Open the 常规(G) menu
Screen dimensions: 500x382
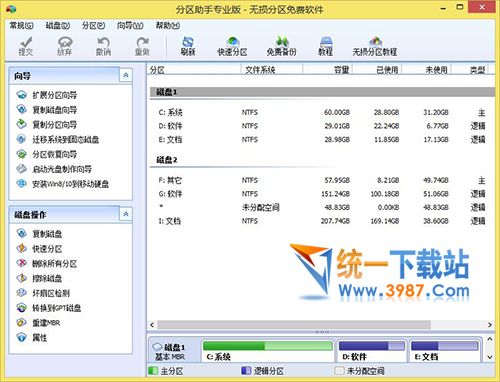tap(21, 25)
